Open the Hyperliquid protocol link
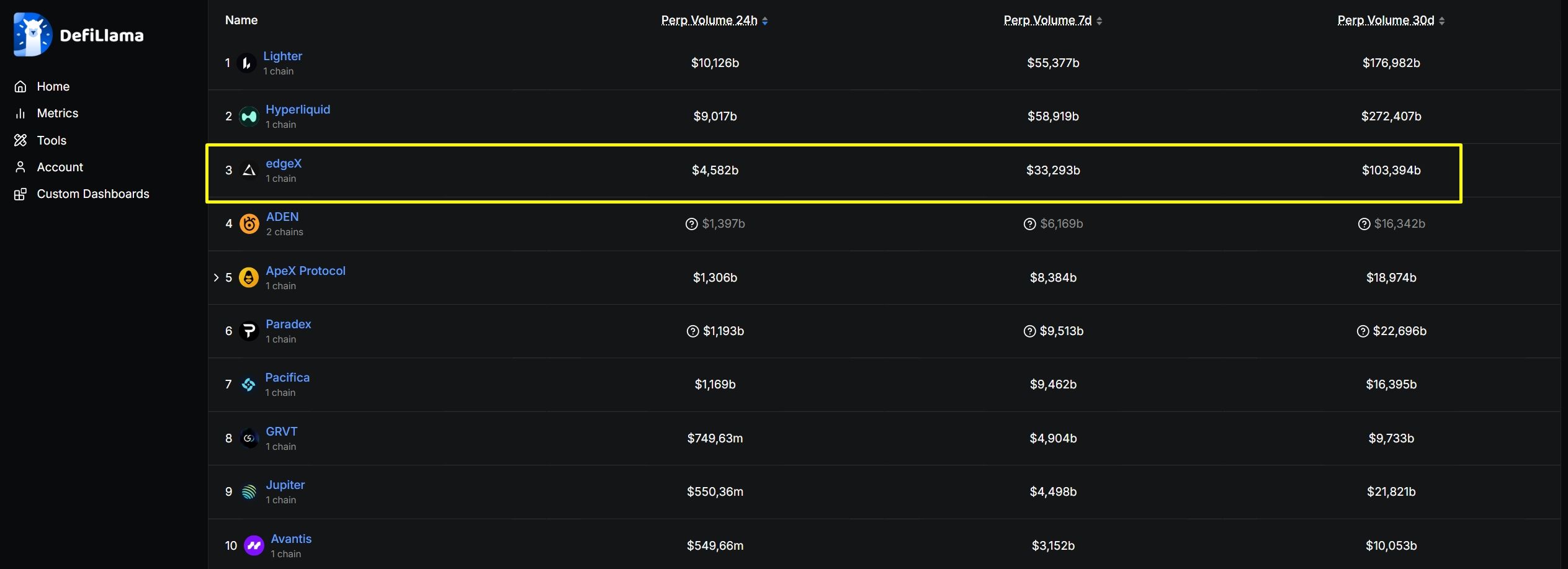Viewport: 1568px width, 569px height. point(298,110)
